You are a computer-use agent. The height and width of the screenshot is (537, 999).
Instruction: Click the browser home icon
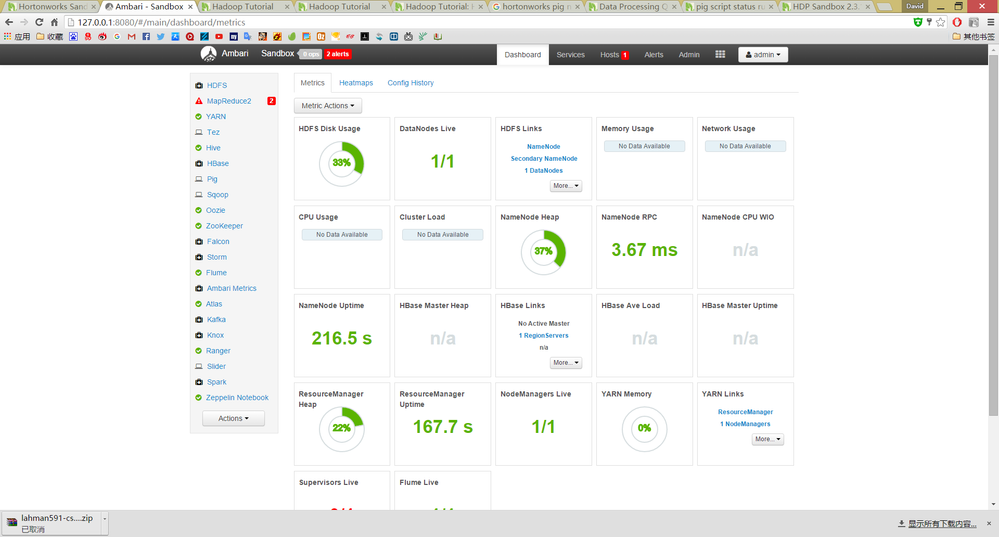54,22
